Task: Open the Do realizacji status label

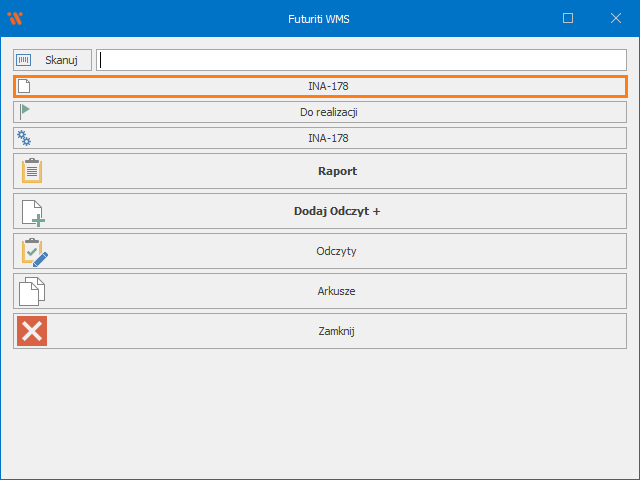Action: (328, 112)
